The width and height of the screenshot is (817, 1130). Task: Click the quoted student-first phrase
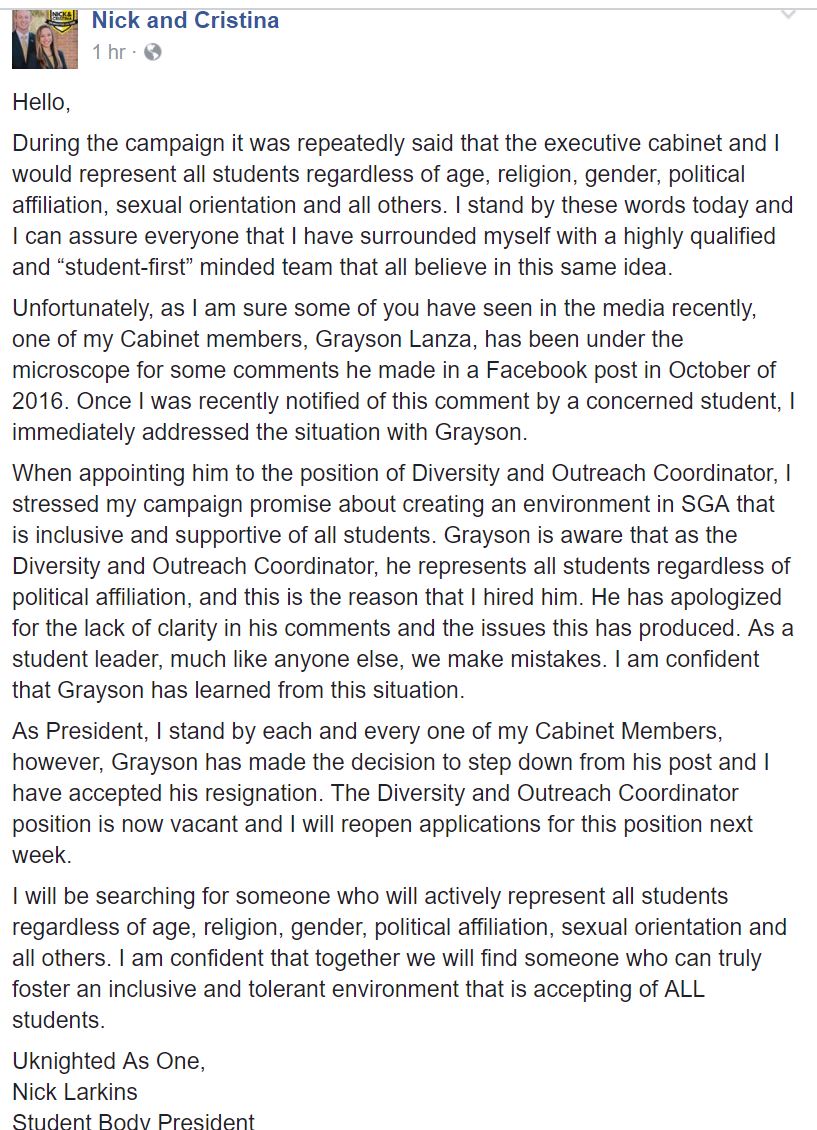(125, 267)
